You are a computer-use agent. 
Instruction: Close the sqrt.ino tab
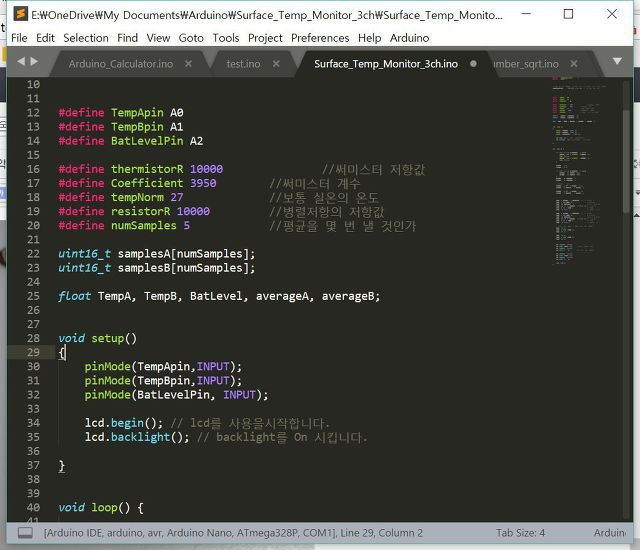pos(574,64)
